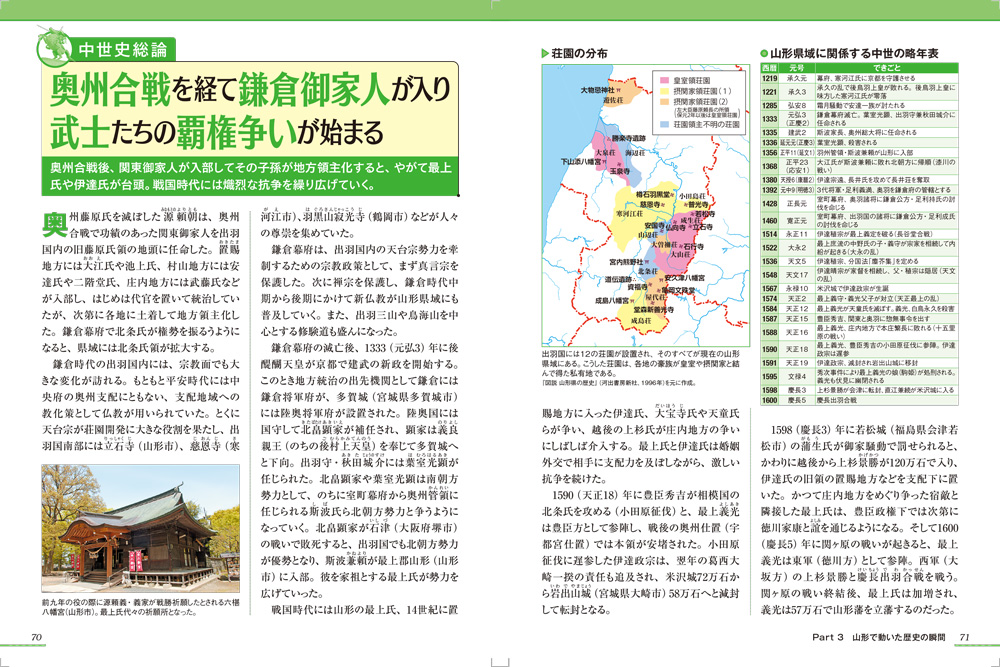Click the green circle bullet before 山形県域に関係する
The image size is (1000, 667).
765,54
